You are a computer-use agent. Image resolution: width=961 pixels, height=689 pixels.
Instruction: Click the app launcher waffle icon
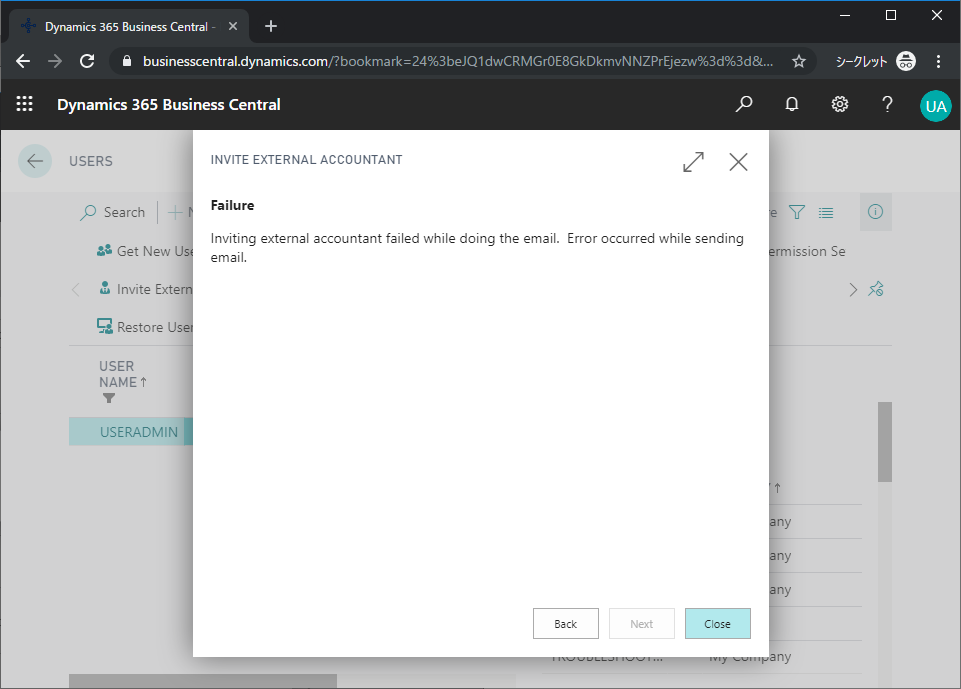click(25, 104)
